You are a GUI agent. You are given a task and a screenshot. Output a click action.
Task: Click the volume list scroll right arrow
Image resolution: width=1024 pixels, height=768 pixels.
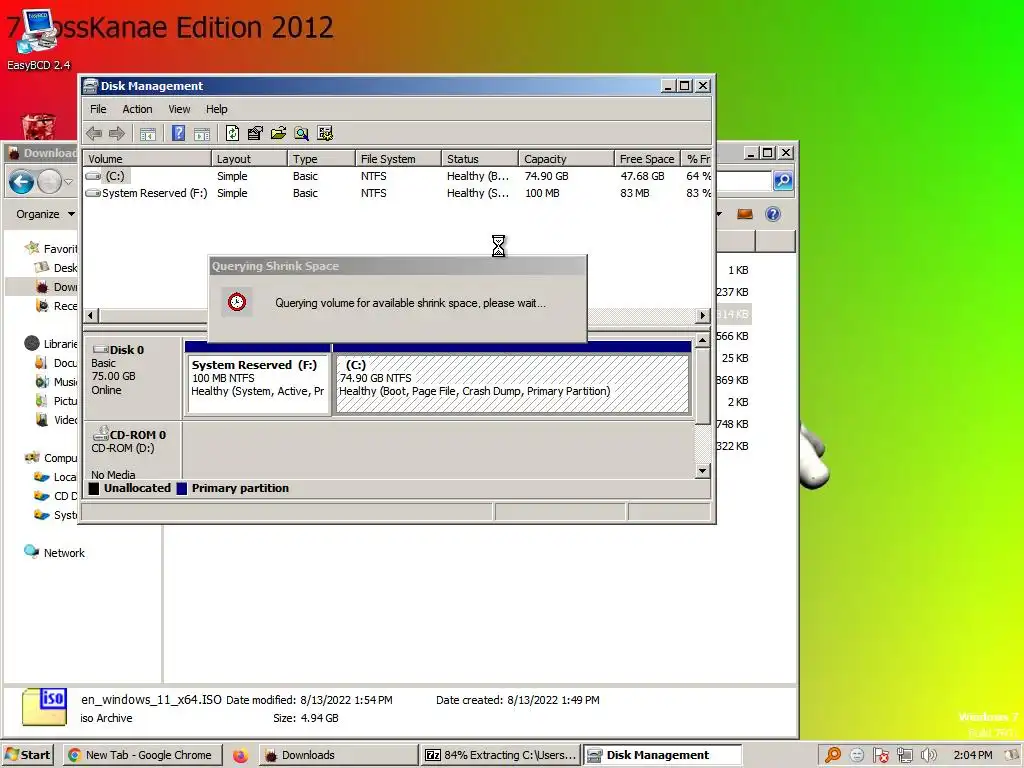click(703, 315)
